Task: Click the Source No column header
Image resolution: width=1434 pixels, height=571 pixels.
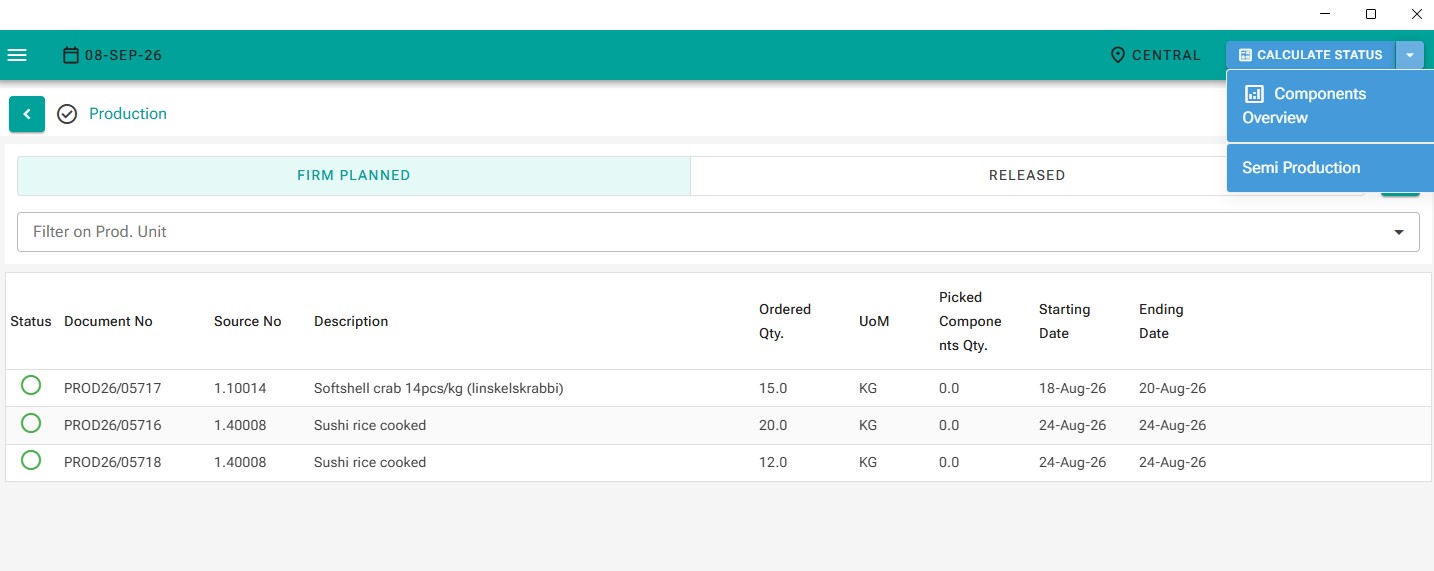Action: tap(248, 321)
